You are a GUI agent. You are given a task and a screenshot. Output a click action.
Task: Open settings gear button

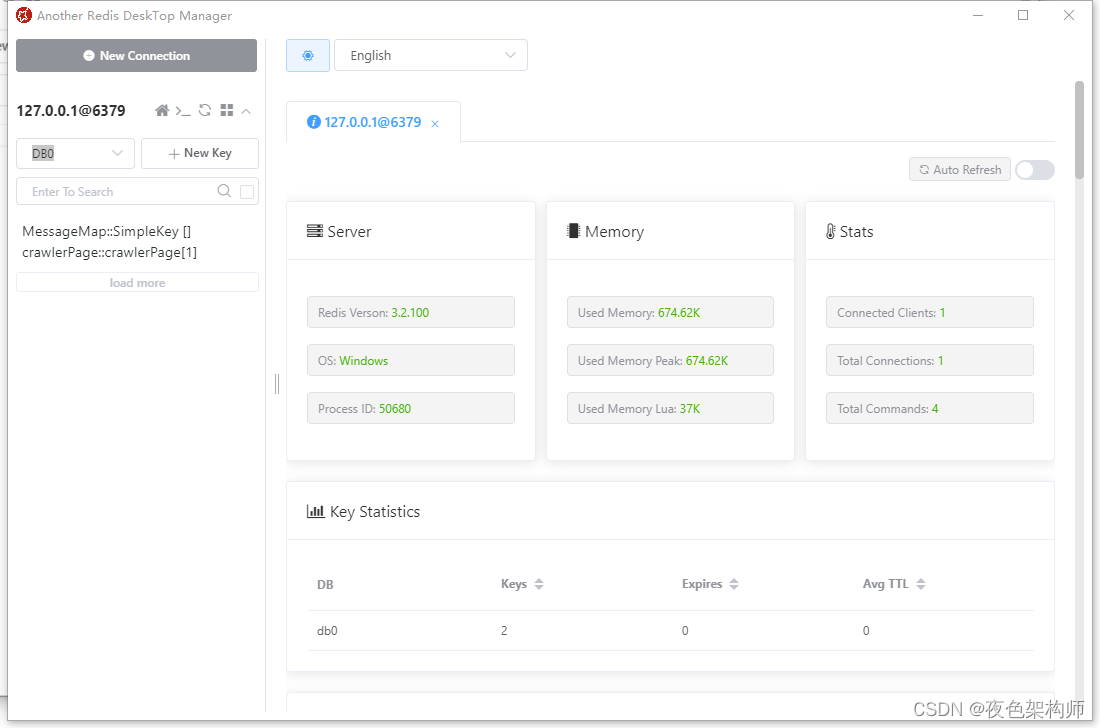(x=308, y=55)
